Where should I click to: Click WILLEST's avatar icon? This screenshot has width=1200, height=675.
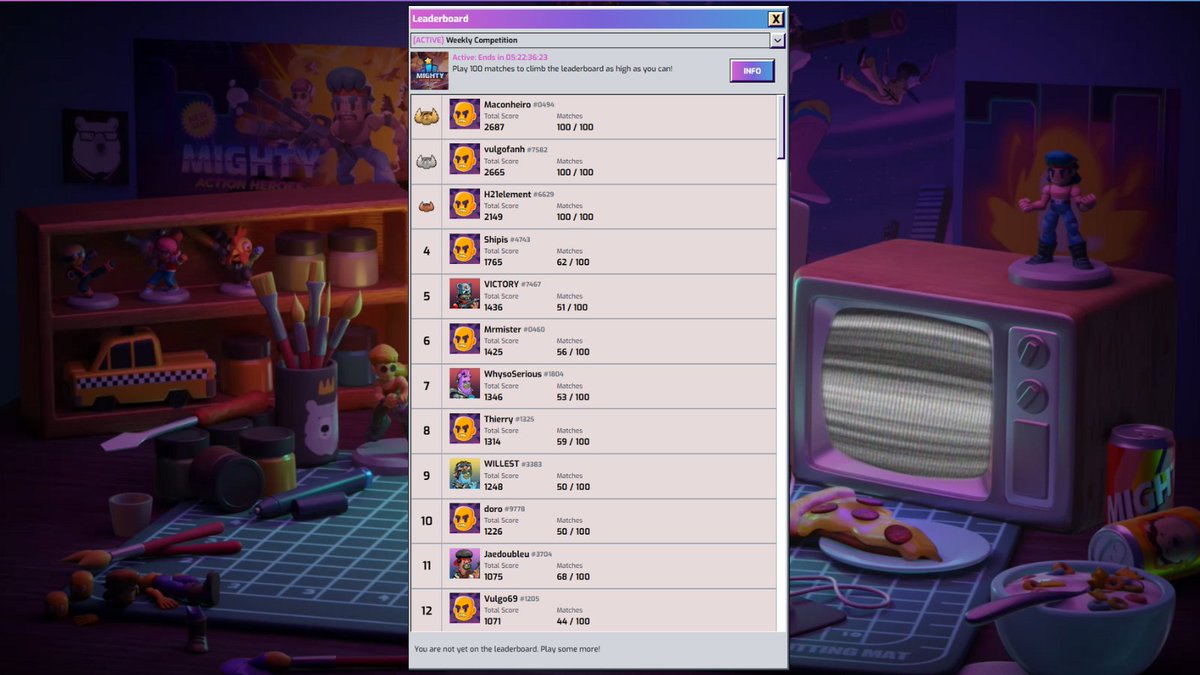(464, 474)
